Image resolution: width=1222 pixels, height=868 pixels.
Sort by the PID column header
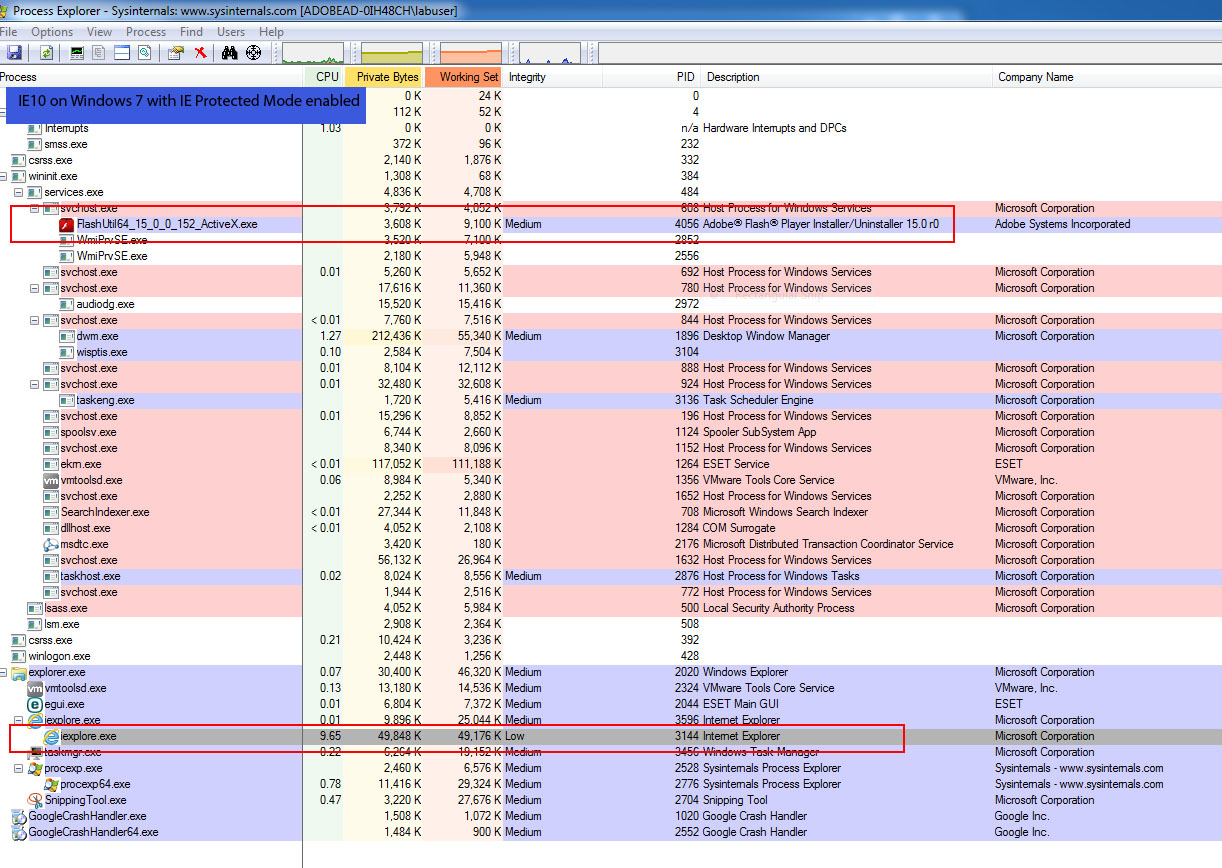[x=651, y=77]
